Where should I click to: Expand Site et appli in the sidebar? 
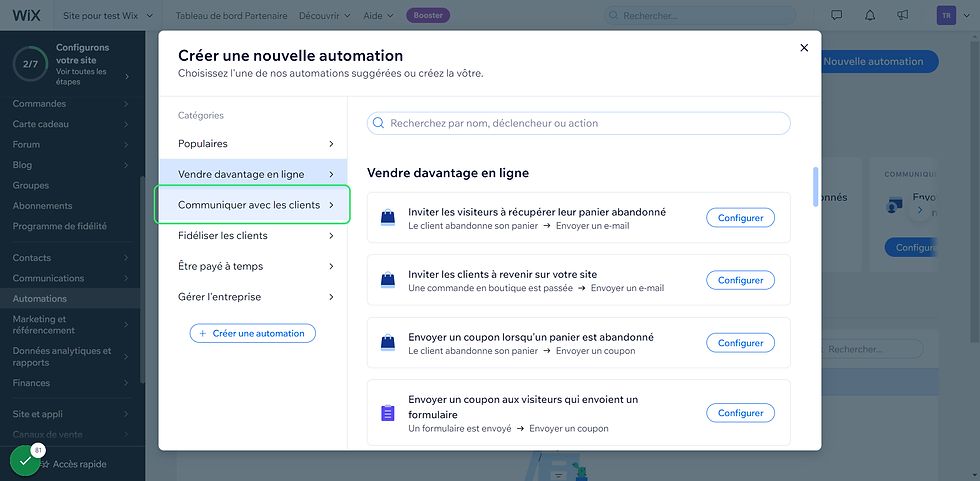click(x=71, y=414)
